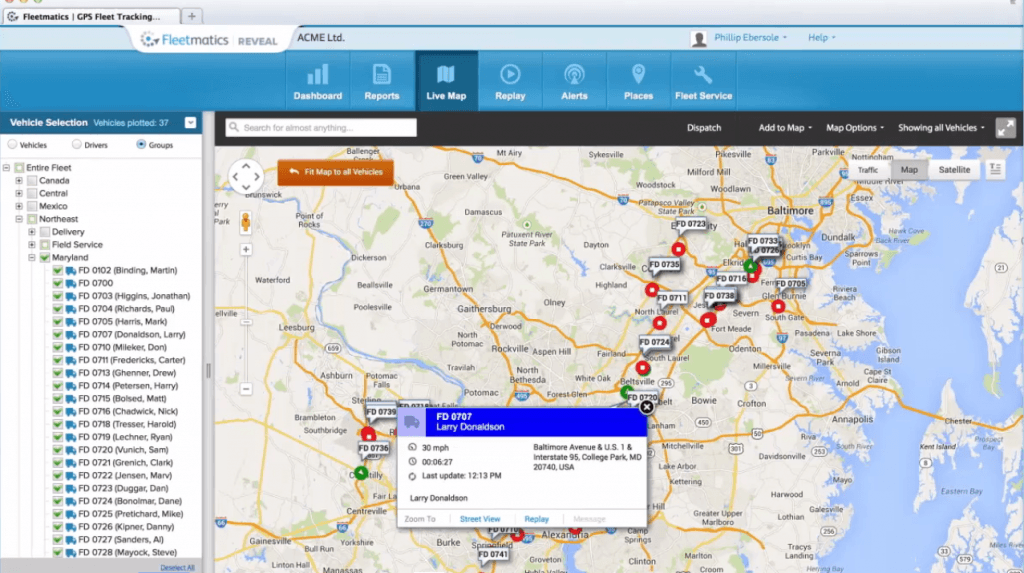Uncheck FD 0700 vehicle checkbox

point(57,283)
